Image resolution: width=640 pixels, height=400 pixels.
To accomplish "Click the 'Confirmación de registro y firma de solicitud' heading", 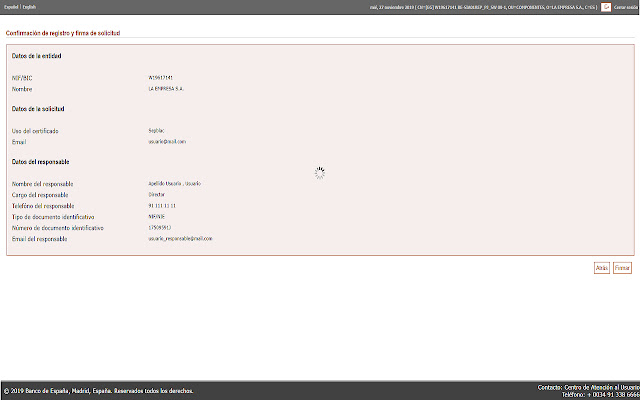I will coord(63,33).
